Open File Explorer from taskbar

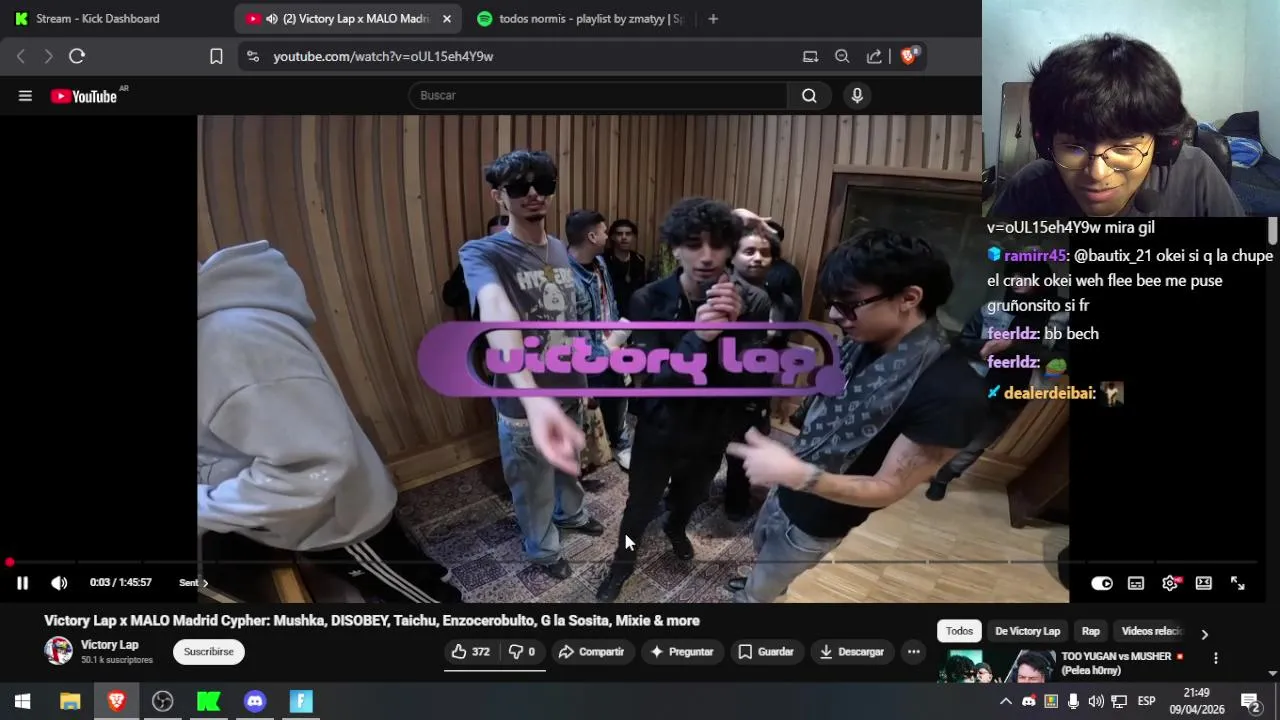click(69, 702)
